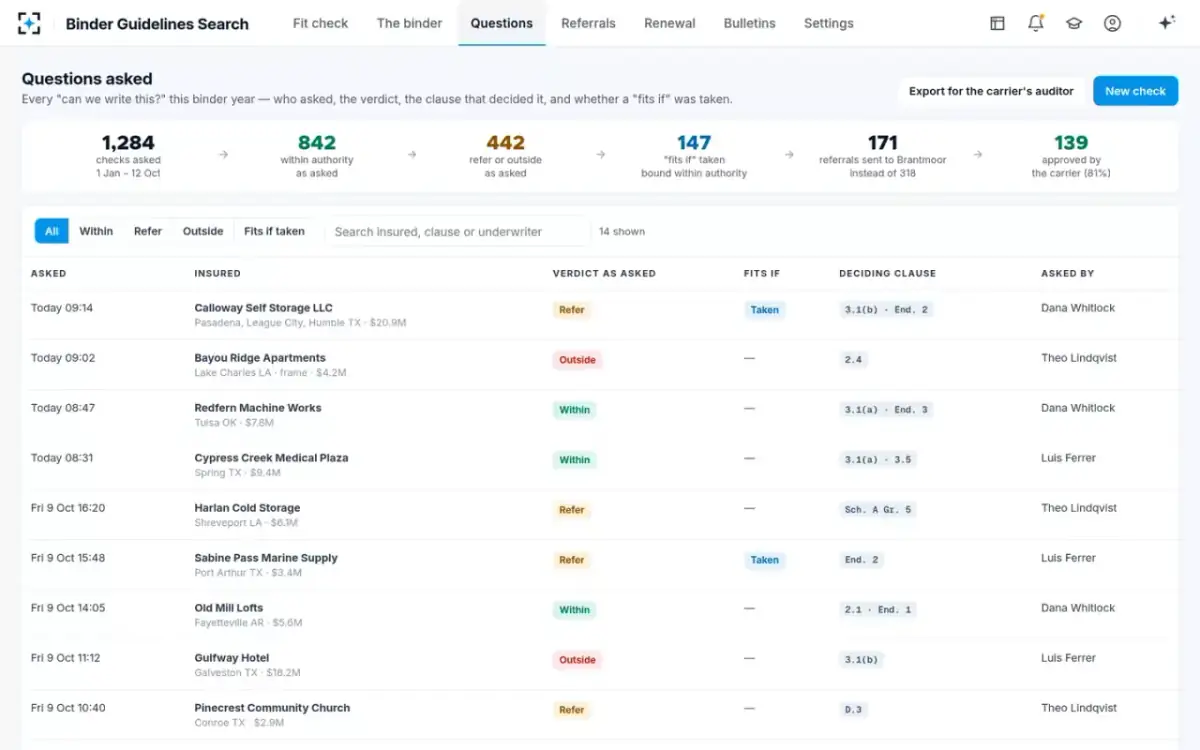
Task: Click the Binder Guidelines Search title
Action: pos(157,24)
